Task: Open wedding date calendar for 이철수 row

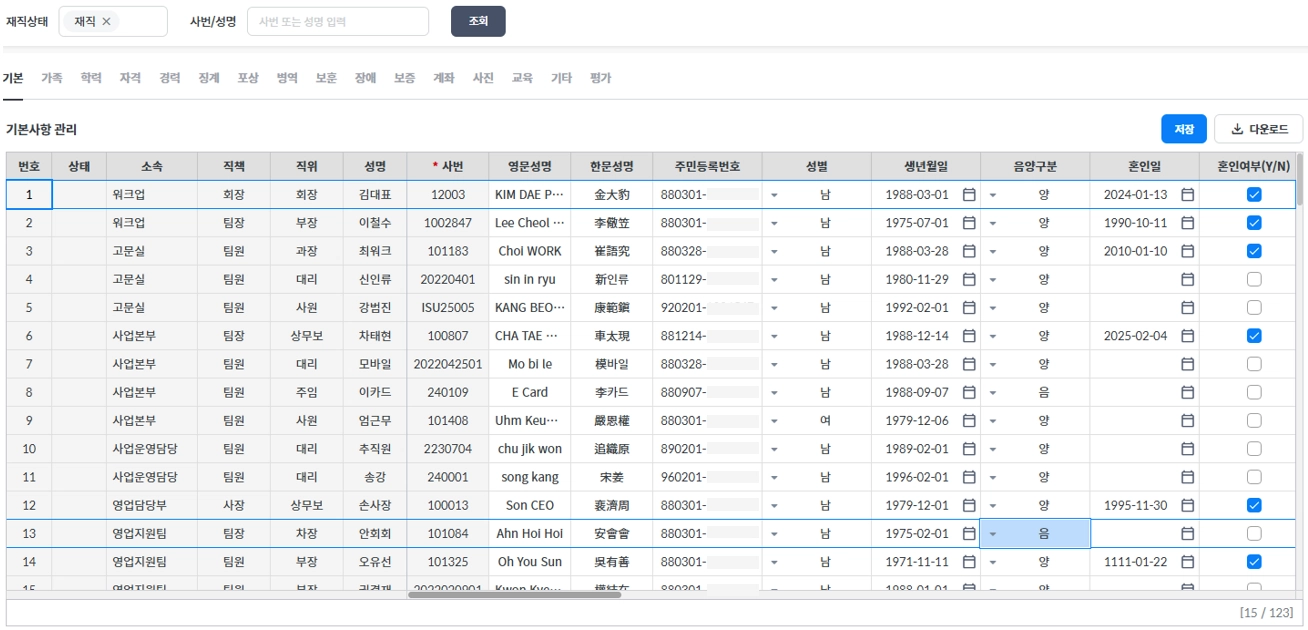Action: coord(1188,223)
